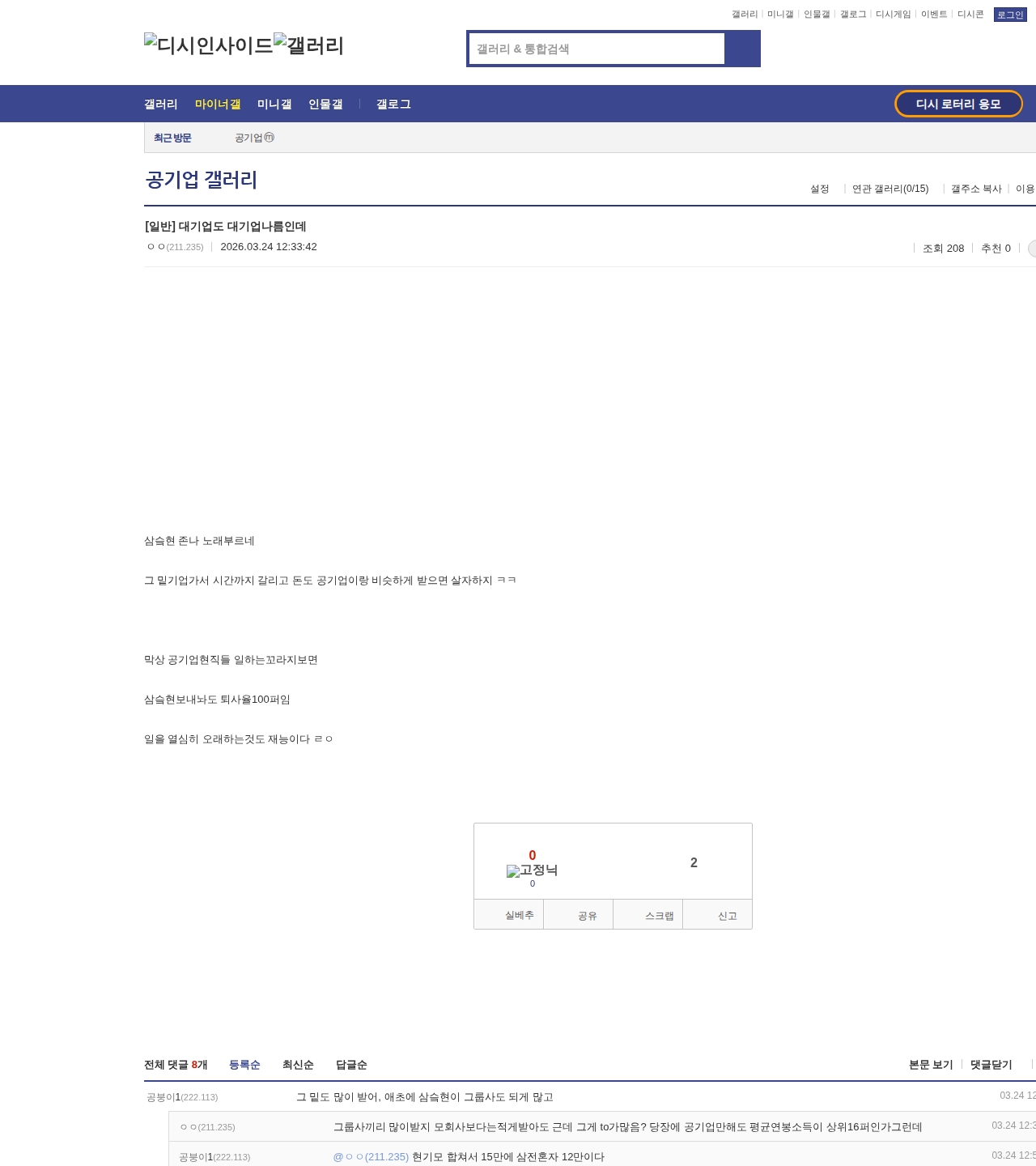Click the 갤러리 logo image next to 디시인사이드

tap(309, 45)
